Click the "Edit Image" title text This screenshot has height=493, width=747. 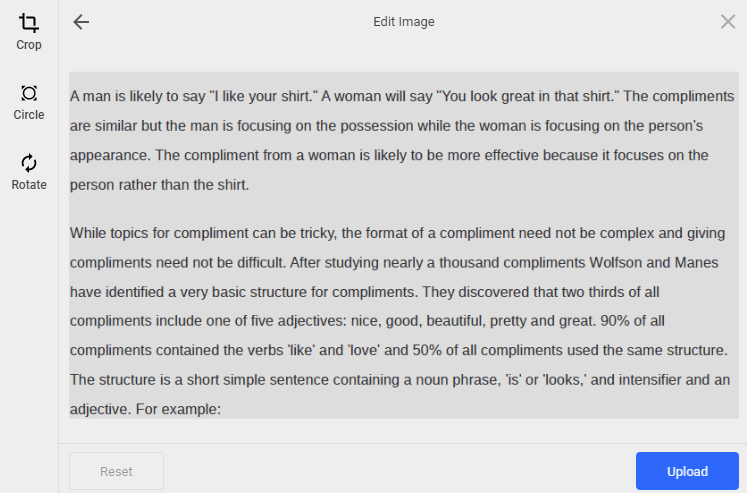(404, 22)
